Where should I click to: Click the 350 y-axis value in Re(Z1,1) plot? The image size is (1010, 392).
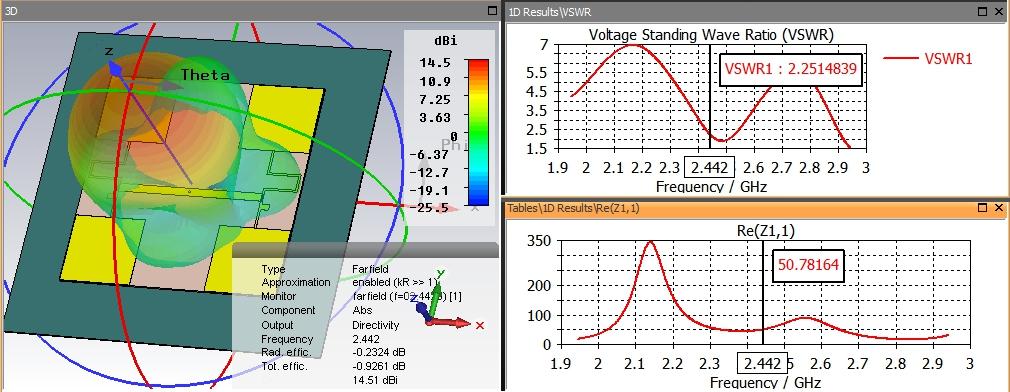click(x=538, y=241)
